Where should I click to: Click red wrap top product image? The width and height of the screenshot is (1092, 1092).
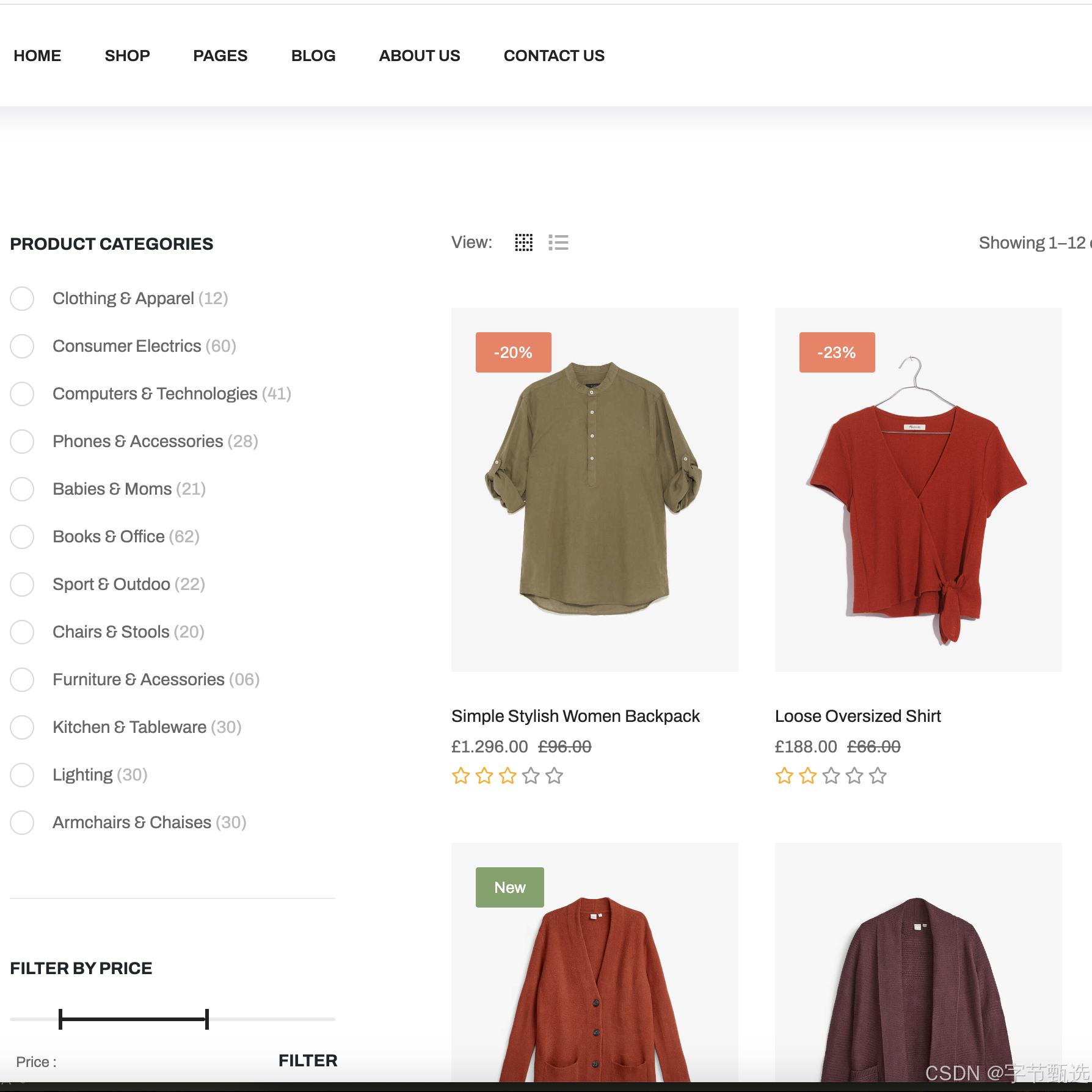point(919,490)
